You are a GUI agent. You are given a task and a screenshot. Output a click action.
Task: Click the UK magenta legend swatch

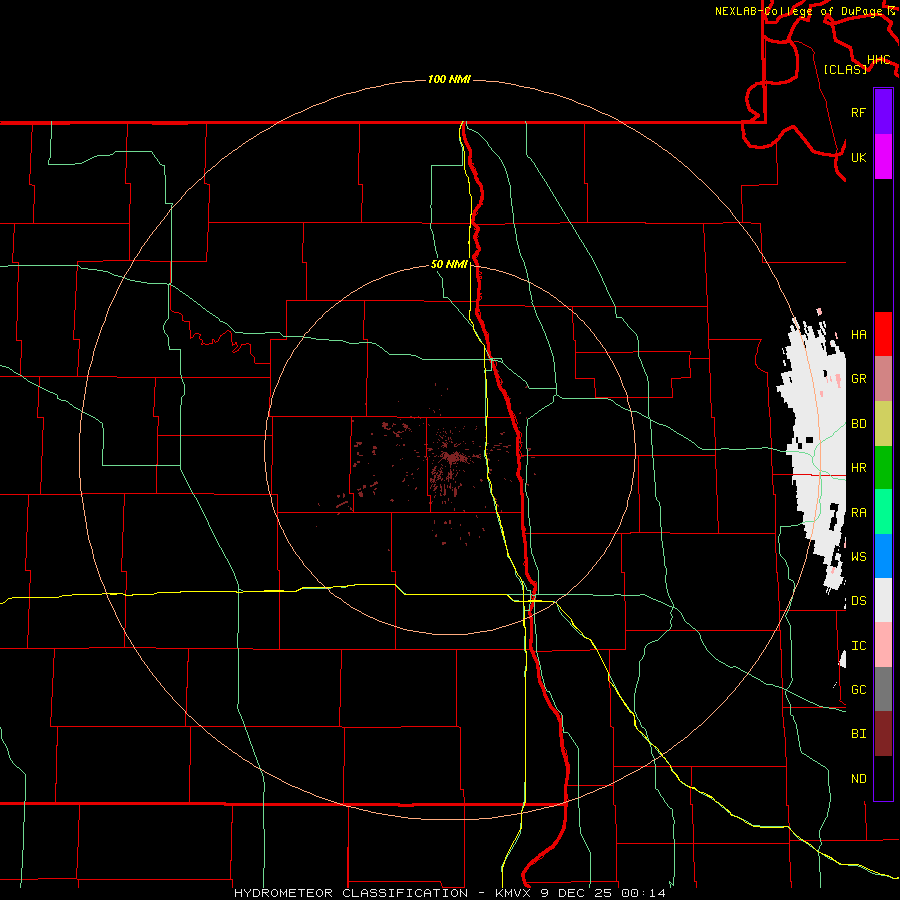(x=883, y=157)
